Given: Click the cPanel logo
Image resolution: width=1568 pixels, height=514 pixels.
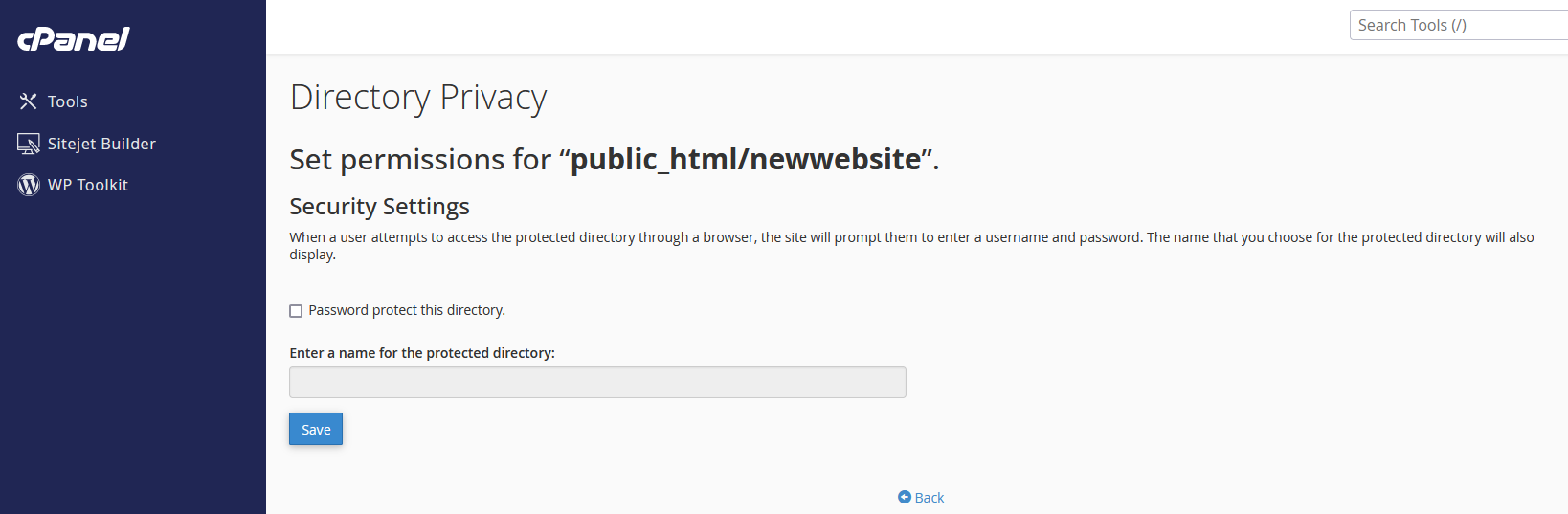Looking at the screenshot, I should (74, 39).
